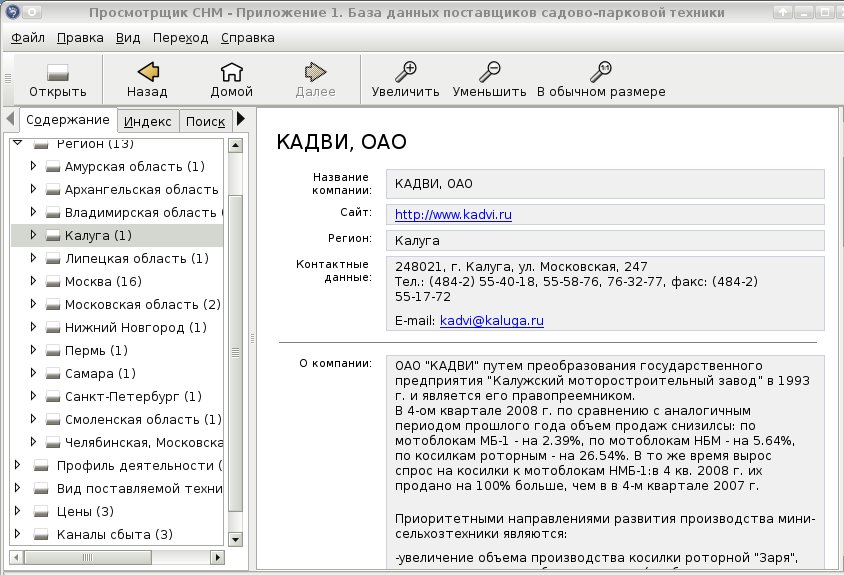The image size is (844, 575).
Task: Expand Смоленская область (1) node
Action: (x=33, y=419)
